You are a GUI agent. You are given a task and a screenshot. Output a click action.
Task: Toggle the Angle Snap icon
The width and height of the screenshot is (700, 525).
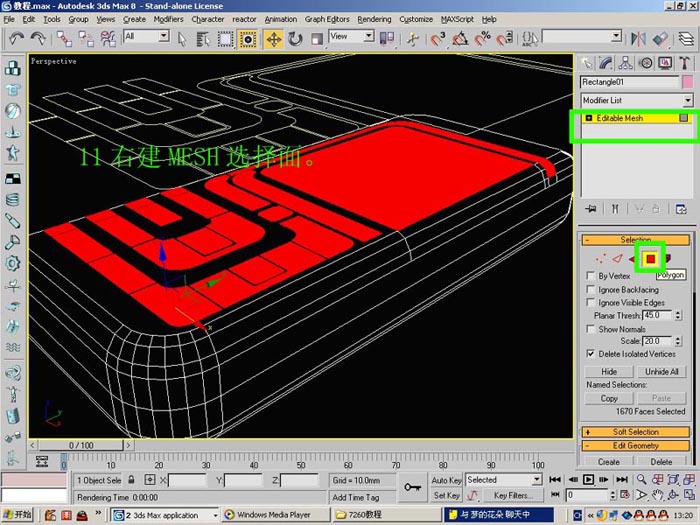coord(460,39)
